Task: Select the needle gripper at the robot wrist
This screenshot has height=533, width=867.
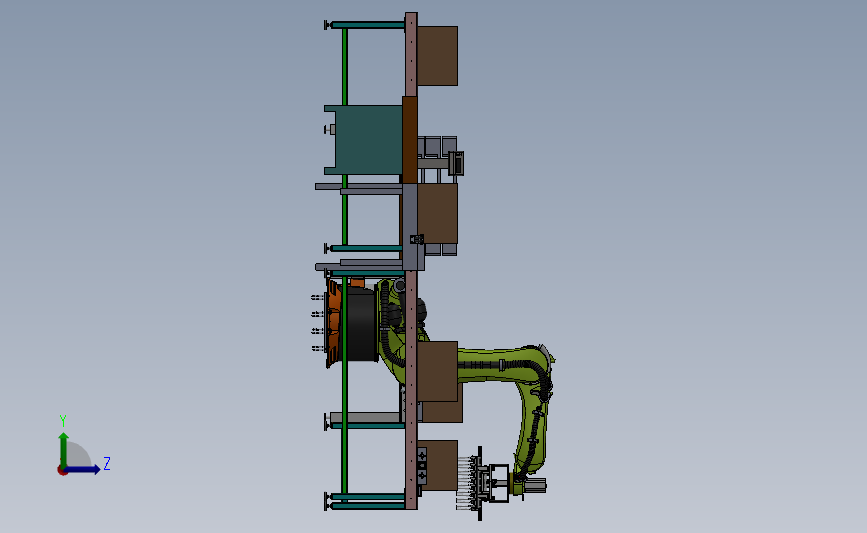Action: point(481,484)
